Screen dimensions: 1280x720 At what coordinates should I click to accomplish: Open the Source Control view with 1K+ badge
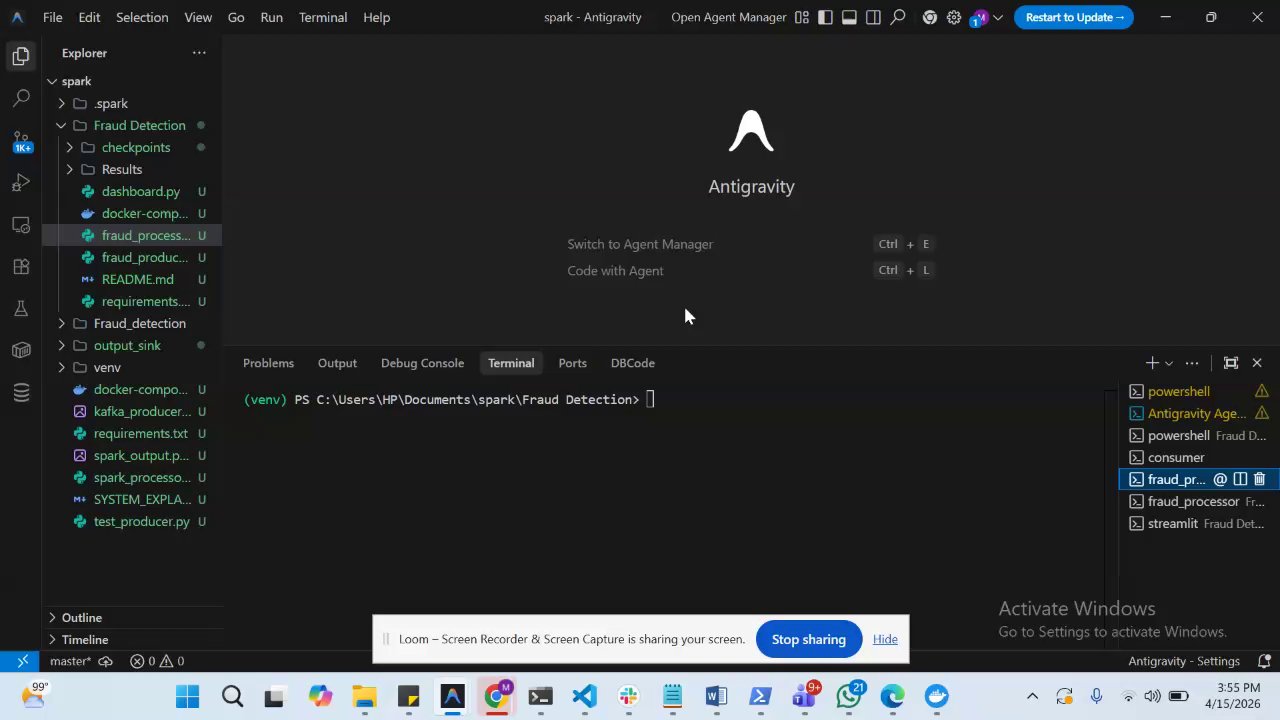coord(21,141)
